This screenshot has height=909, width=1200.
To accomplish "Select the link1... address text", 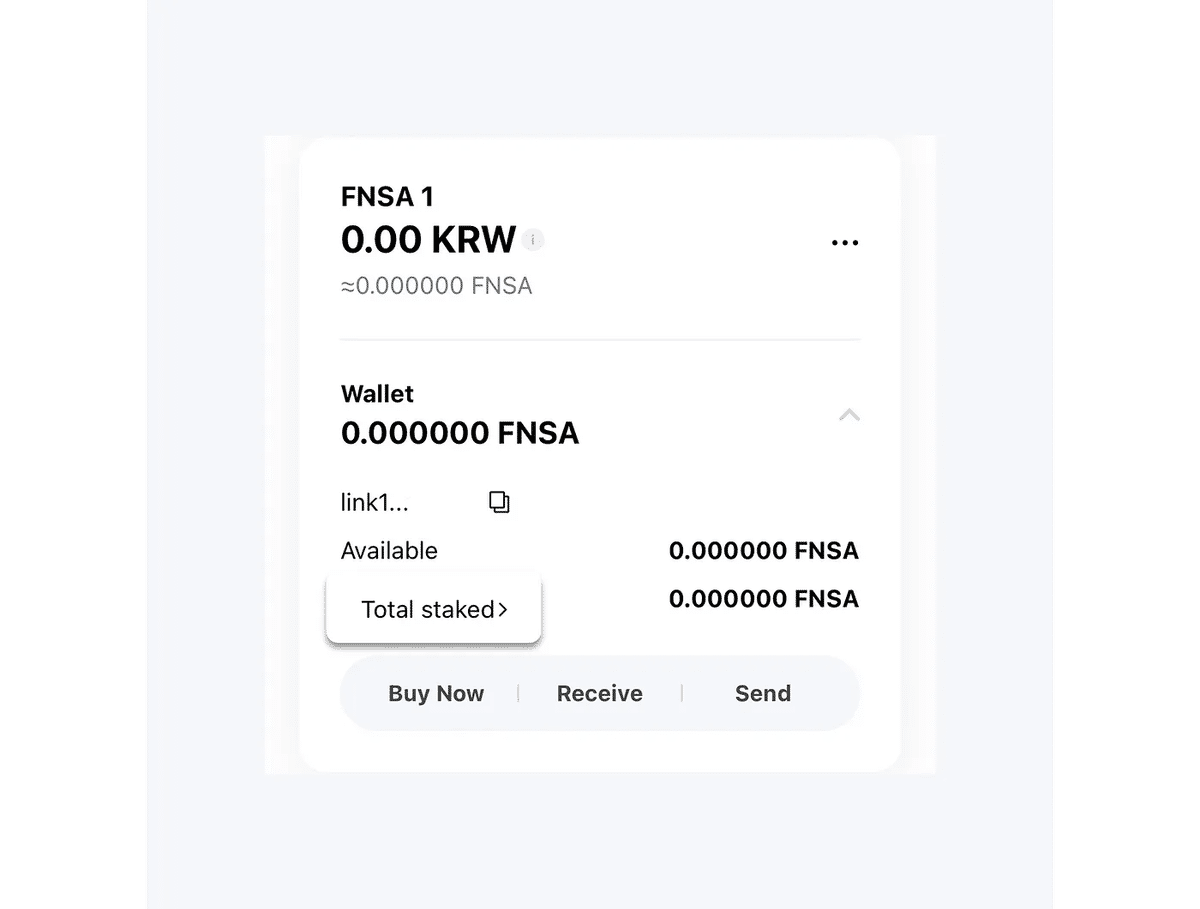I will tap(375, 502).
